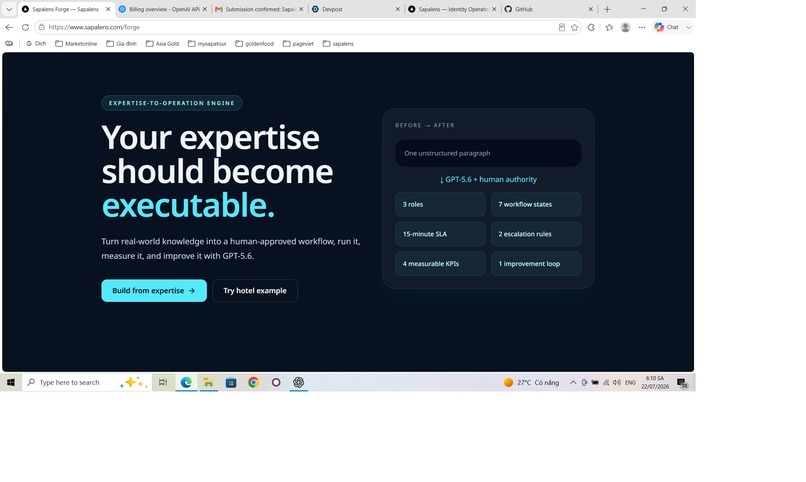Image resolution: width=806 pixels, height=482 pixels.
Task: Click the 1 improvement loop card
Action: tap(536, 264)
